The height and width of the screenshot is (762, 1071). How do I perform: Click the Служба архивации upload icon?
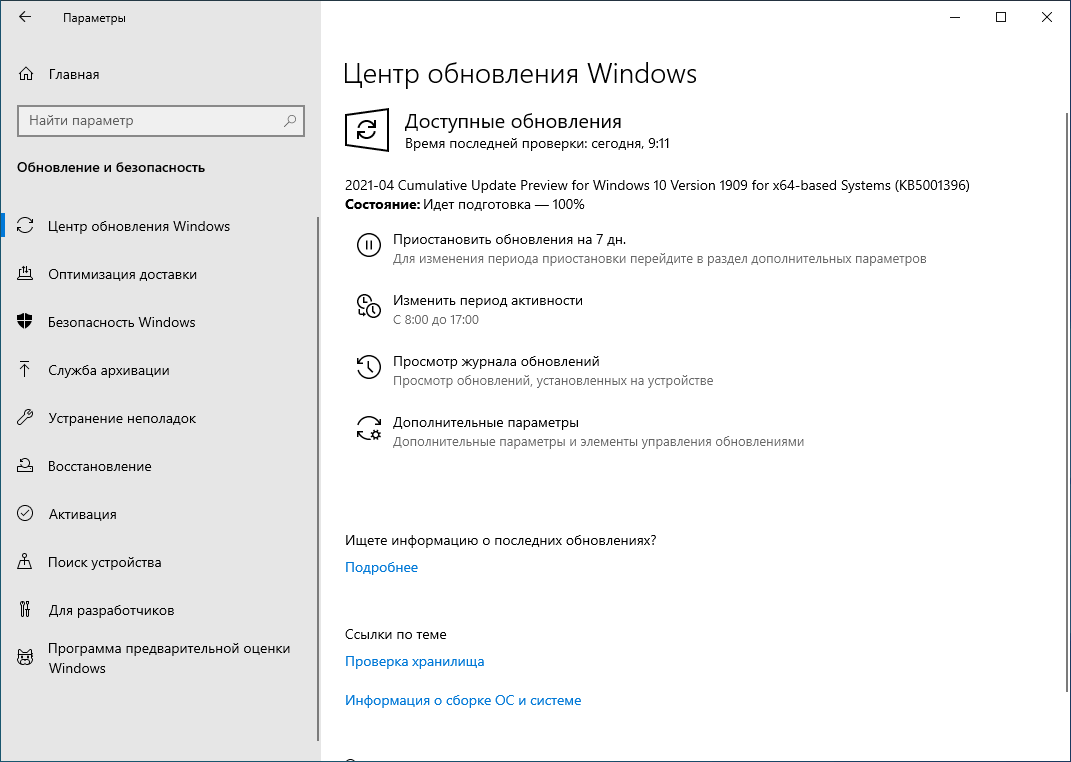click(x=24, y=370)
